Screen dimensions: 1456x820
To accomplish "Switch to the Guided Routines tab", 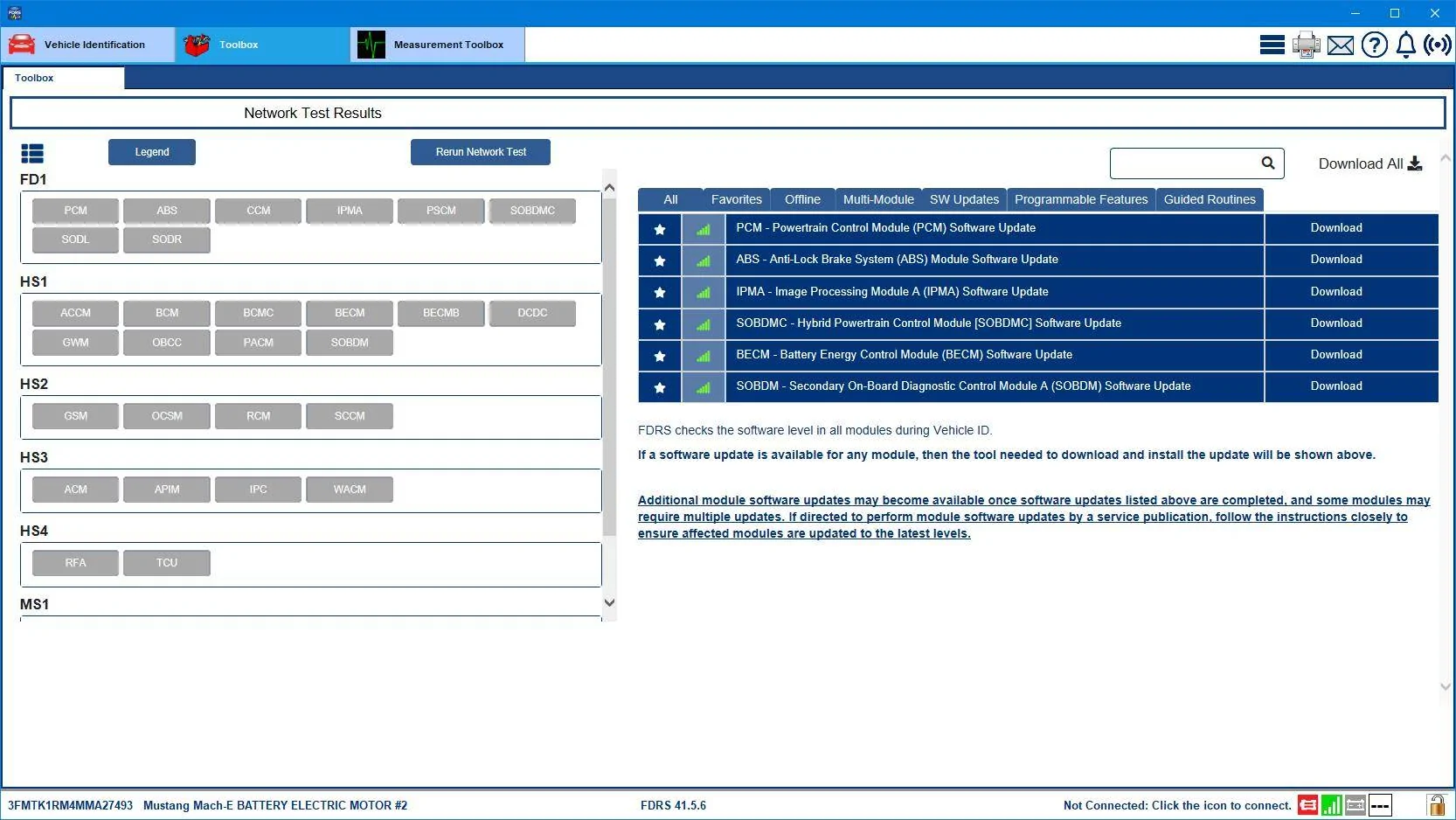I will tap(1210, 199).
